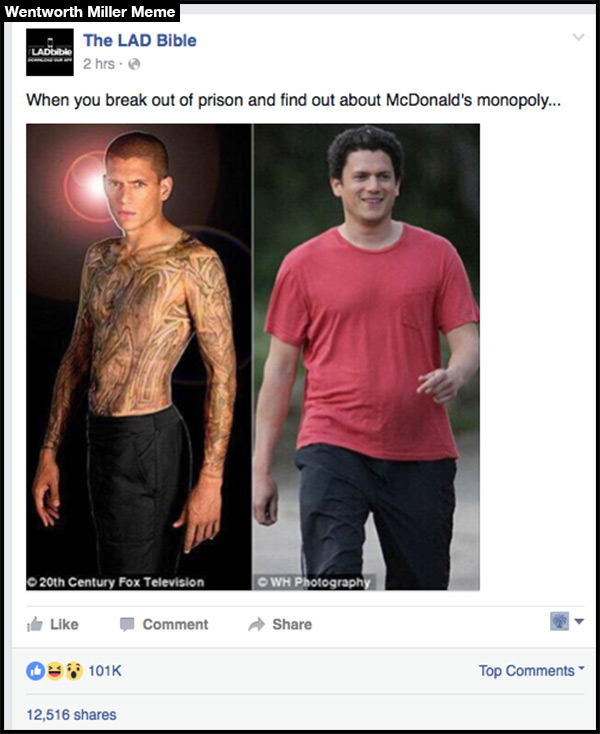Click the blue thumbs-up reaction icon
Viewport: 600px width, 734px height.
[x=35, y=671]
